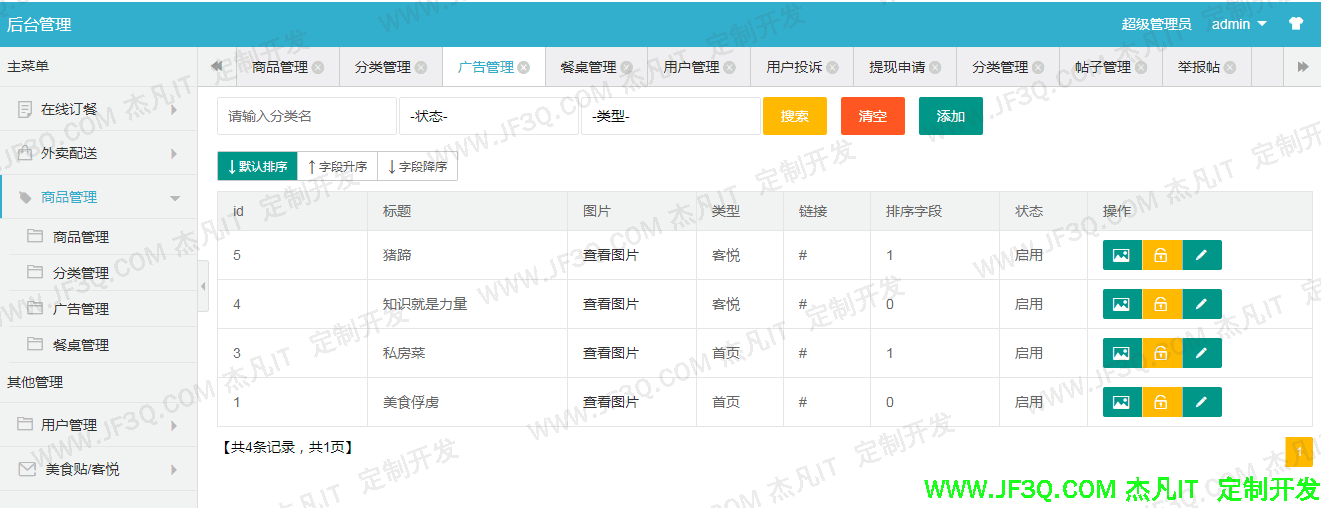Open the -类型- dropdown filter
The width and height of the screenshot is (1321, 508).
pos(671,116)
